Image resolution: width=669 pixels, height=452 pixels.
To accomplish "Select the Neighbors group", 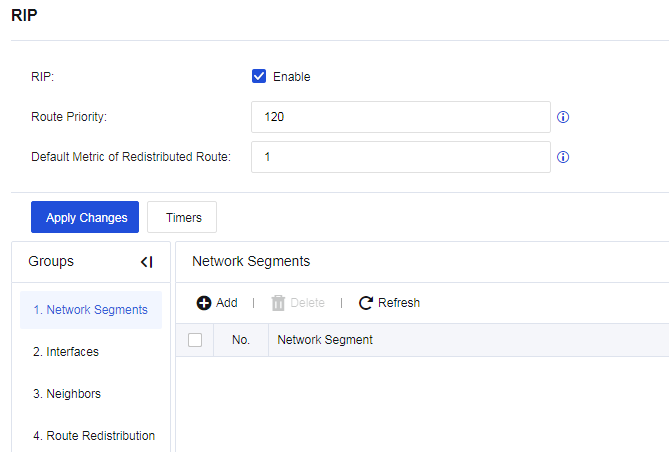I will (67, 394).
